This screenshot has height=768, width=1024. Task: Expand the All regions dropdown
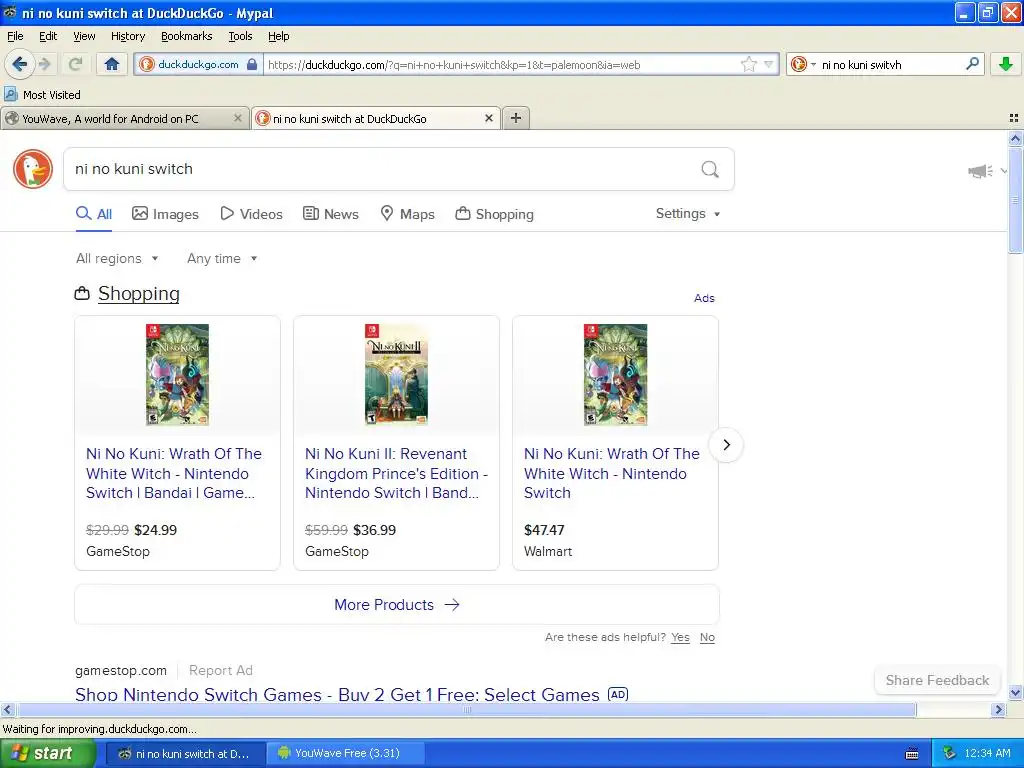pos(118,259)
